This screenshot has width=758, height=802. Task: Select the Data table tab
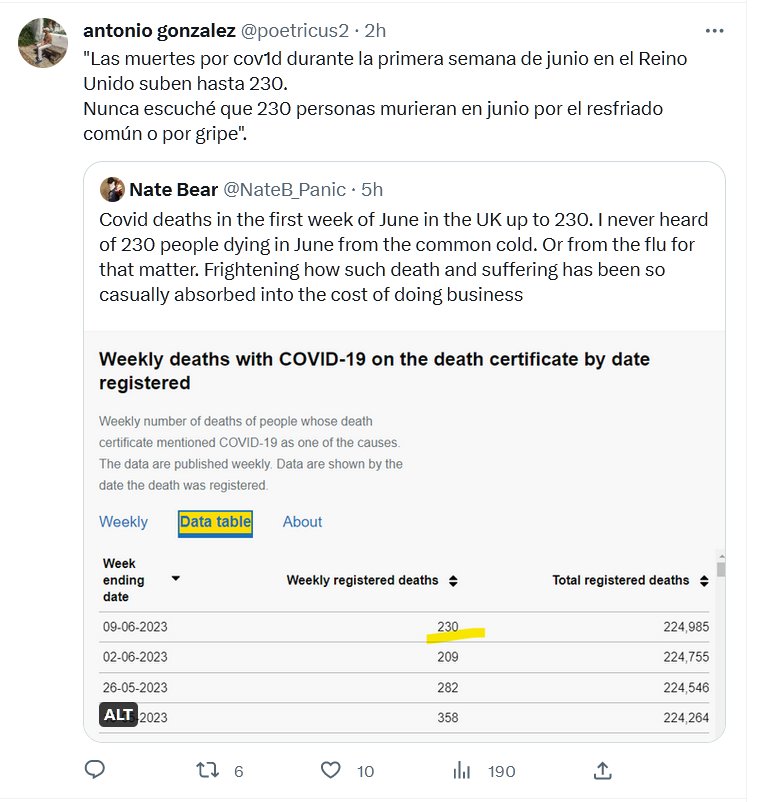click(x=215, y=522)
